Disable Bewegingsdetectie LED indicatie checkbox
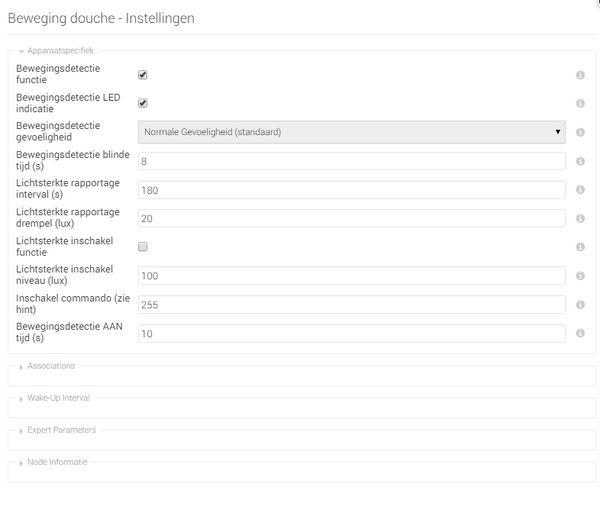This screenshot has width=600, height=506. click(x=143, y=103)
